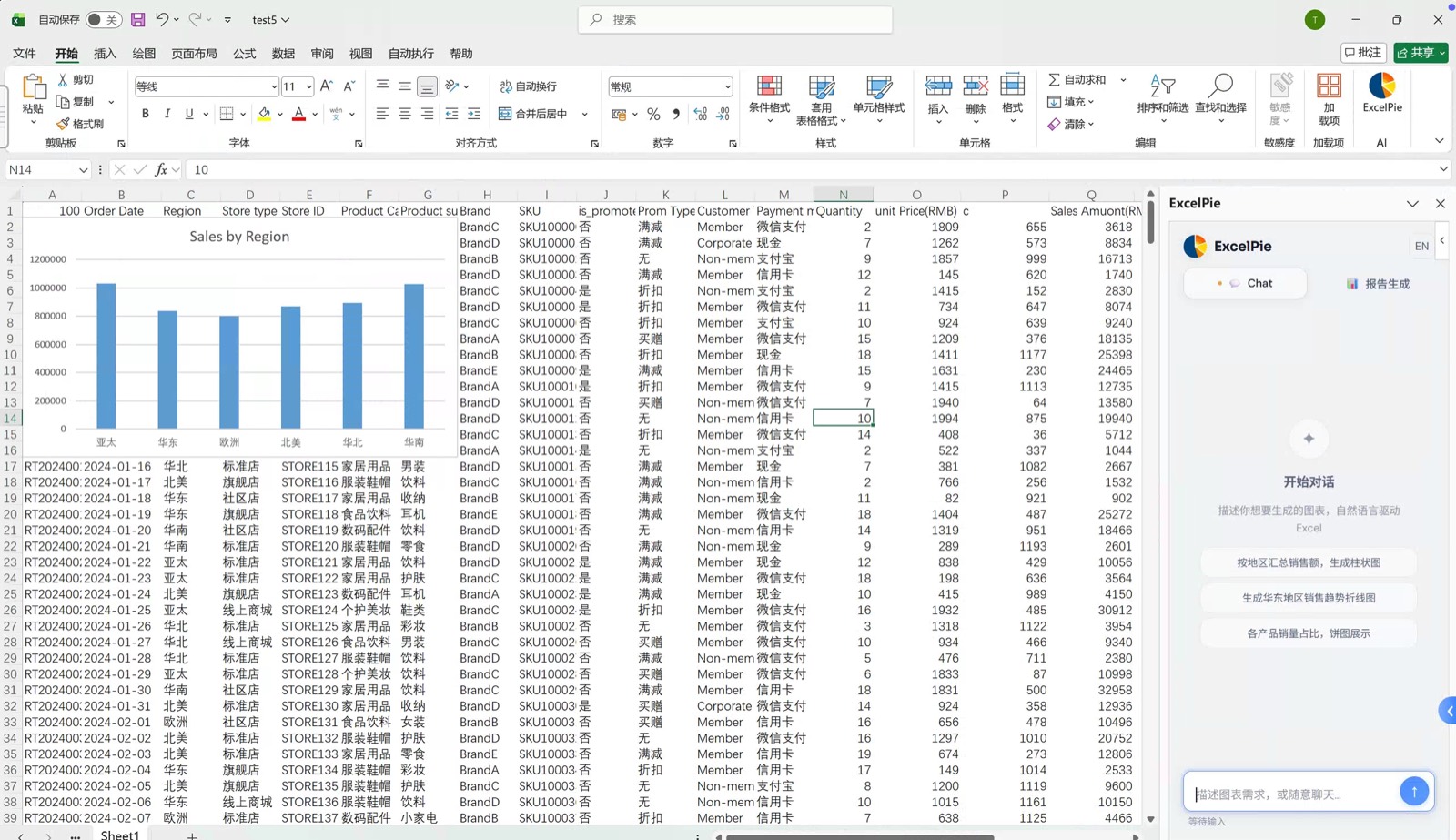Toggle align left

pos(382,114)
